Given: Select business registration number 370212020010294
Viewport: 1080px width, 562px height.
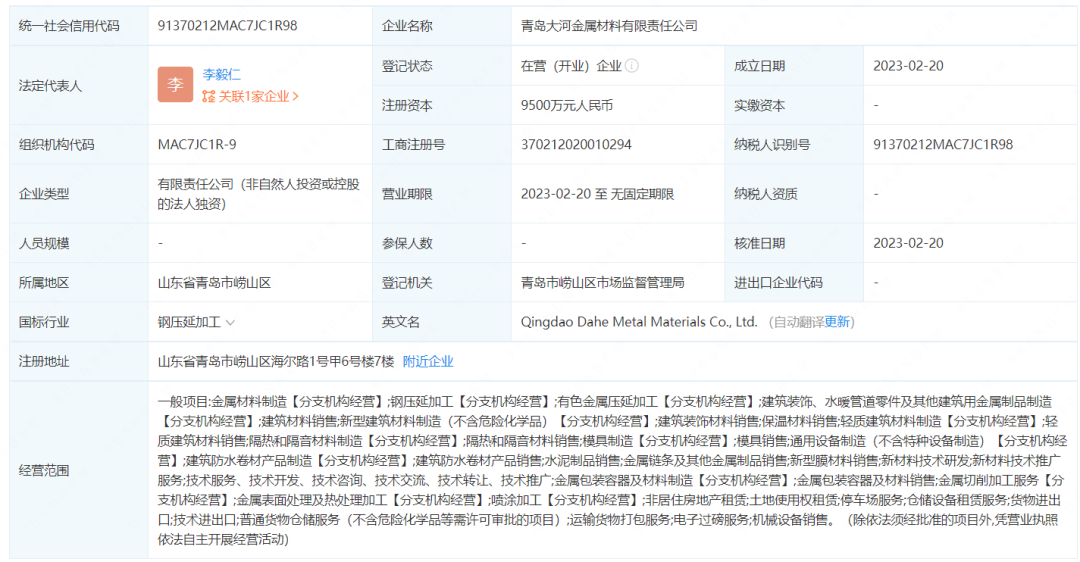Looking at the screenshot, I should click(x=576, y=145).
